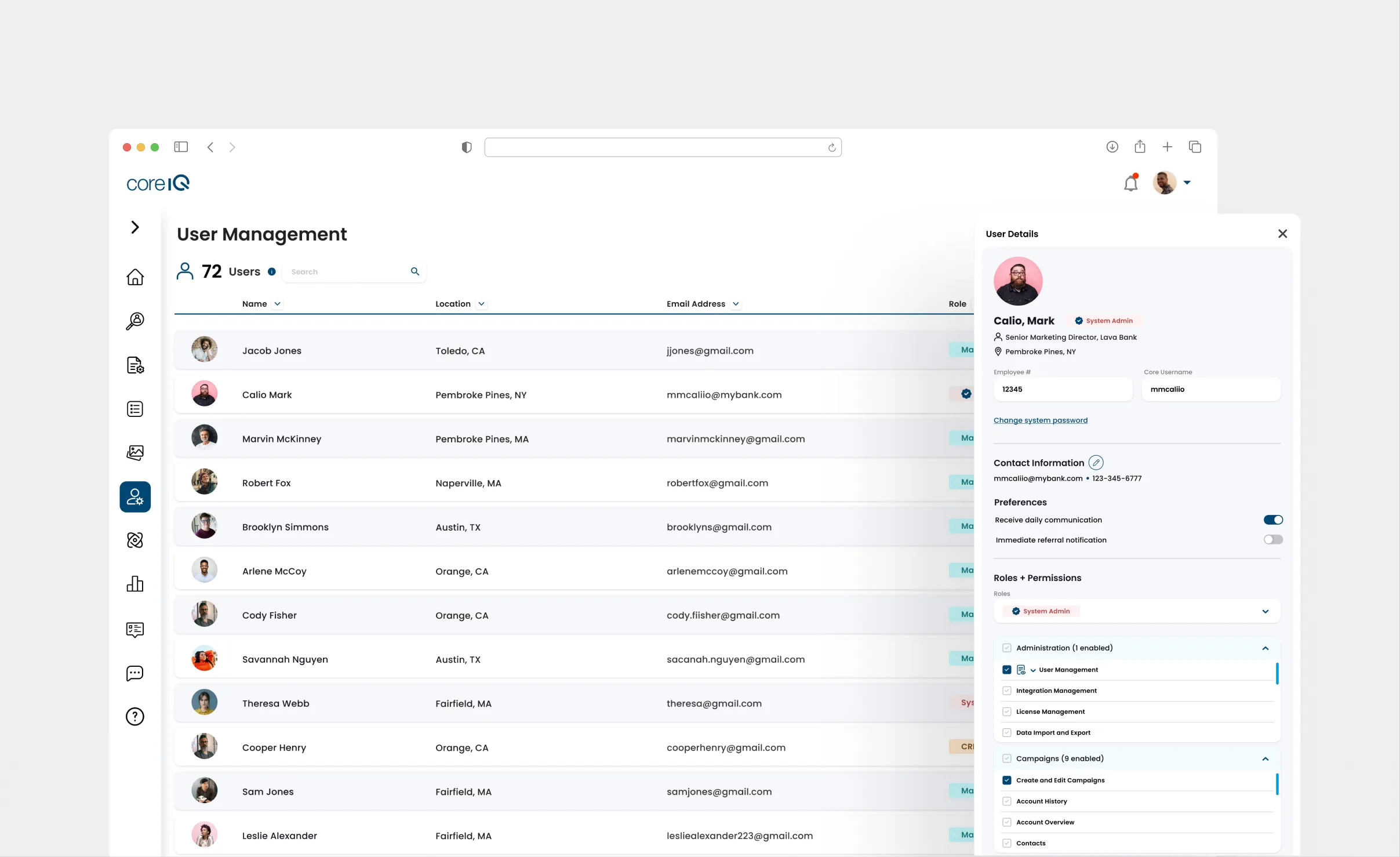Open the help question mark icon
This screenshot has height=857, width=1400.
135,717
